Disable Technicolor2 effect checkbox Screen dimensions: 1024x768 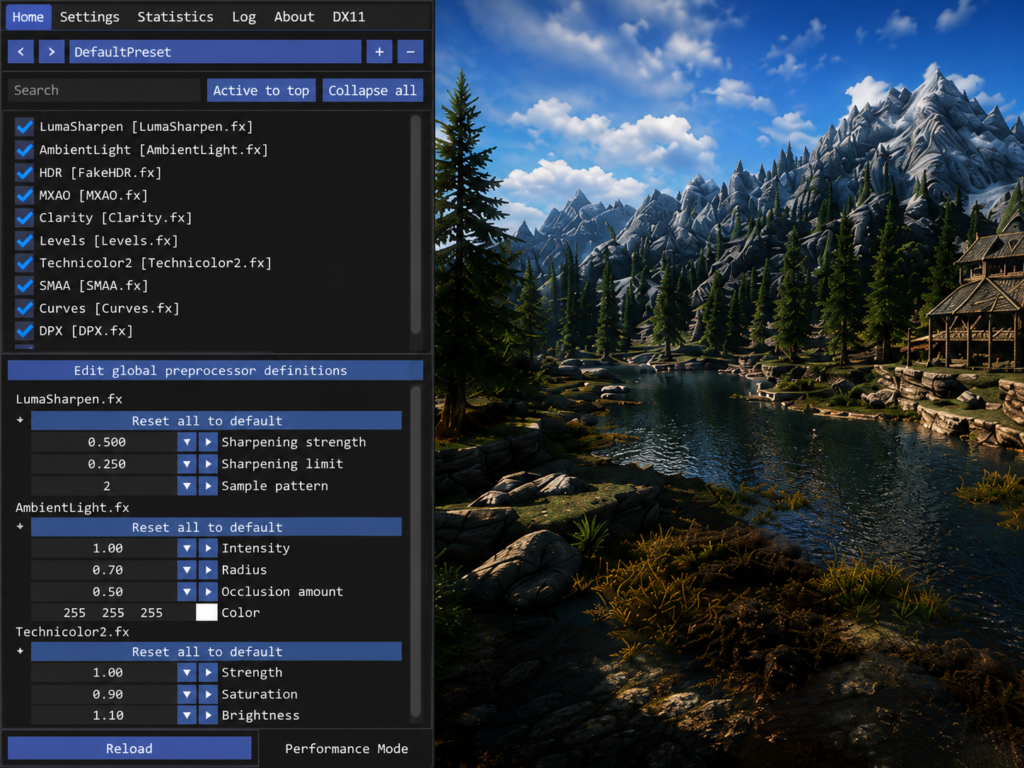25,263
